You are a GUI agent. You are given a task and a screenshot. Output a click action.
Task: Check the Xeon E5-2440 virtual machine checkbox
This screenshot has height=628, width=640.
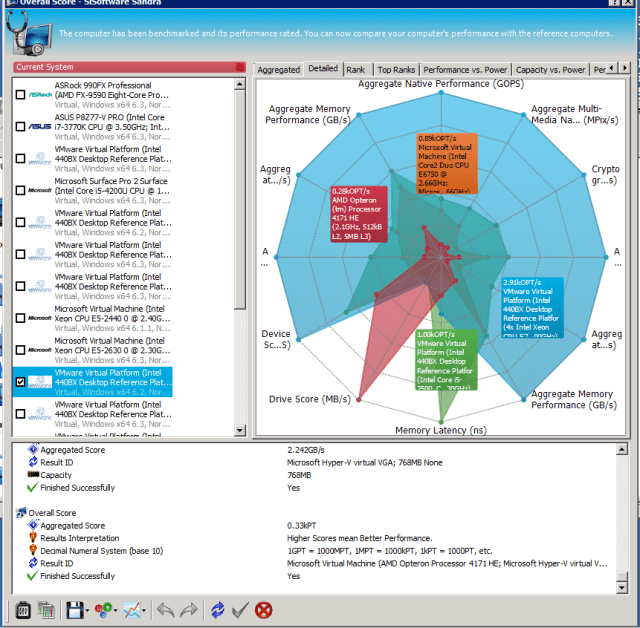click(x=20, y=318)
